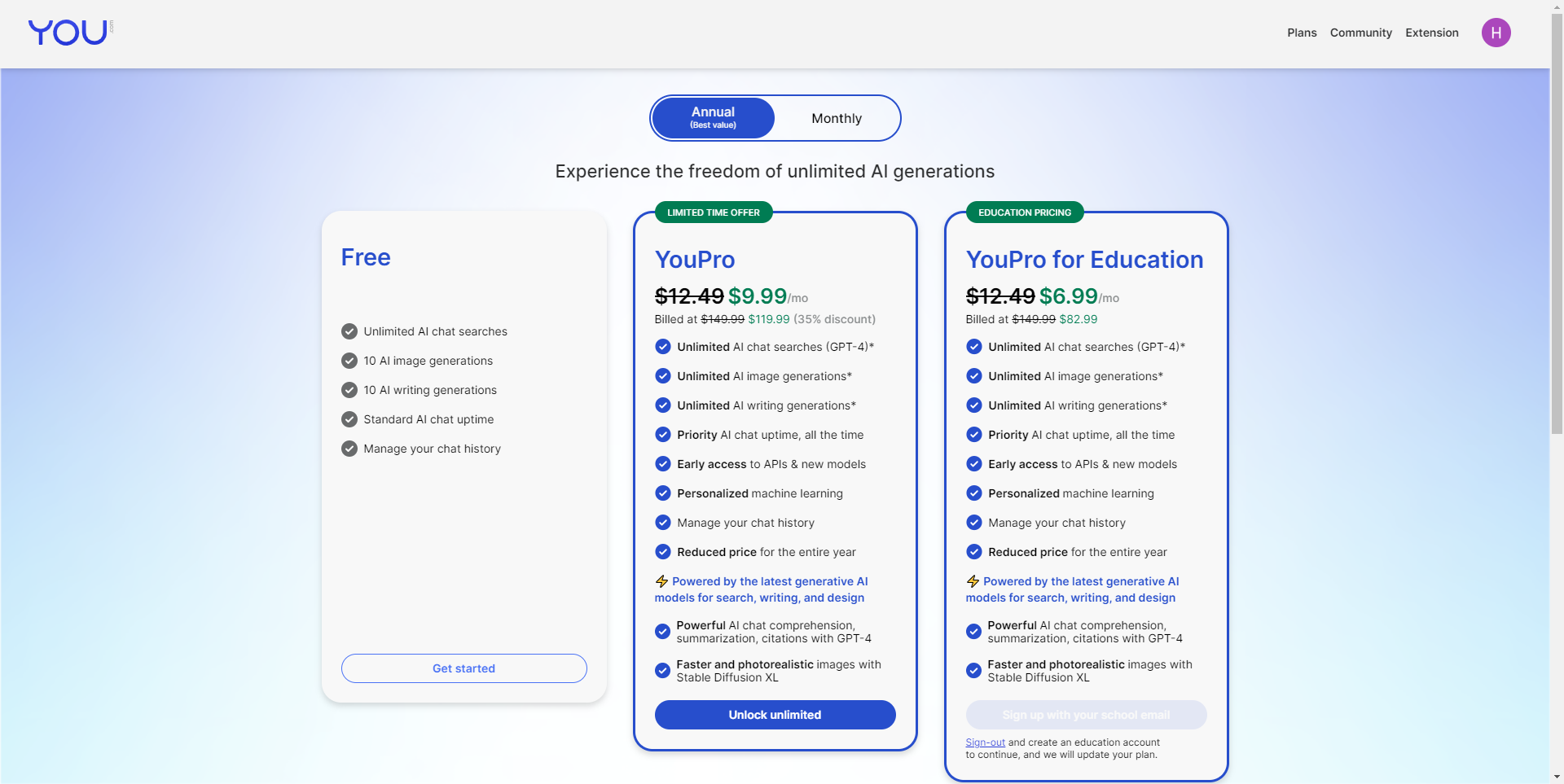Open the Extension menu item

(1432, 33)
